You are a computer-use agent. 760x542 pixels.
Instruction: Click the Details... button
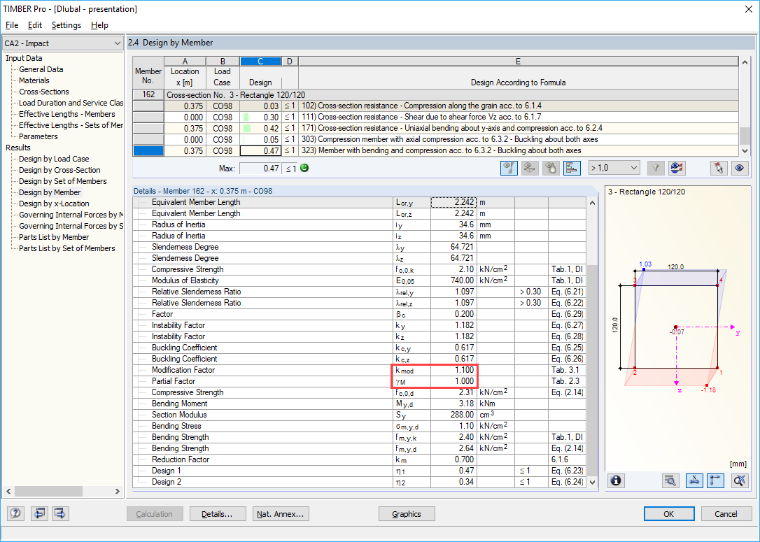click(217, 514)
